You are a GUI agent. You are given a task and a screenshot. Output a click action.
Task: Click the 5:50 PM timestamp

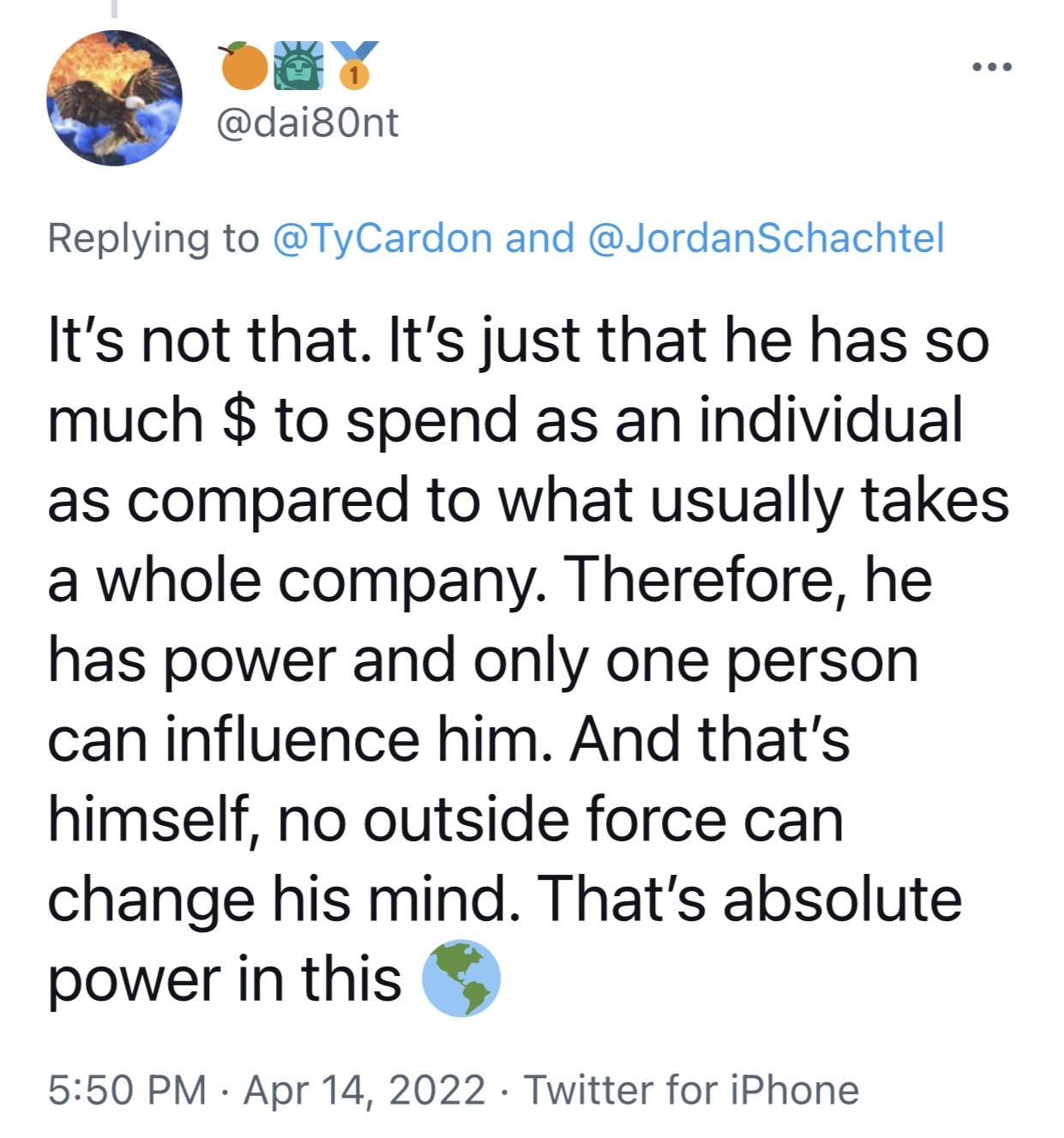click(x=127, y=1090)
